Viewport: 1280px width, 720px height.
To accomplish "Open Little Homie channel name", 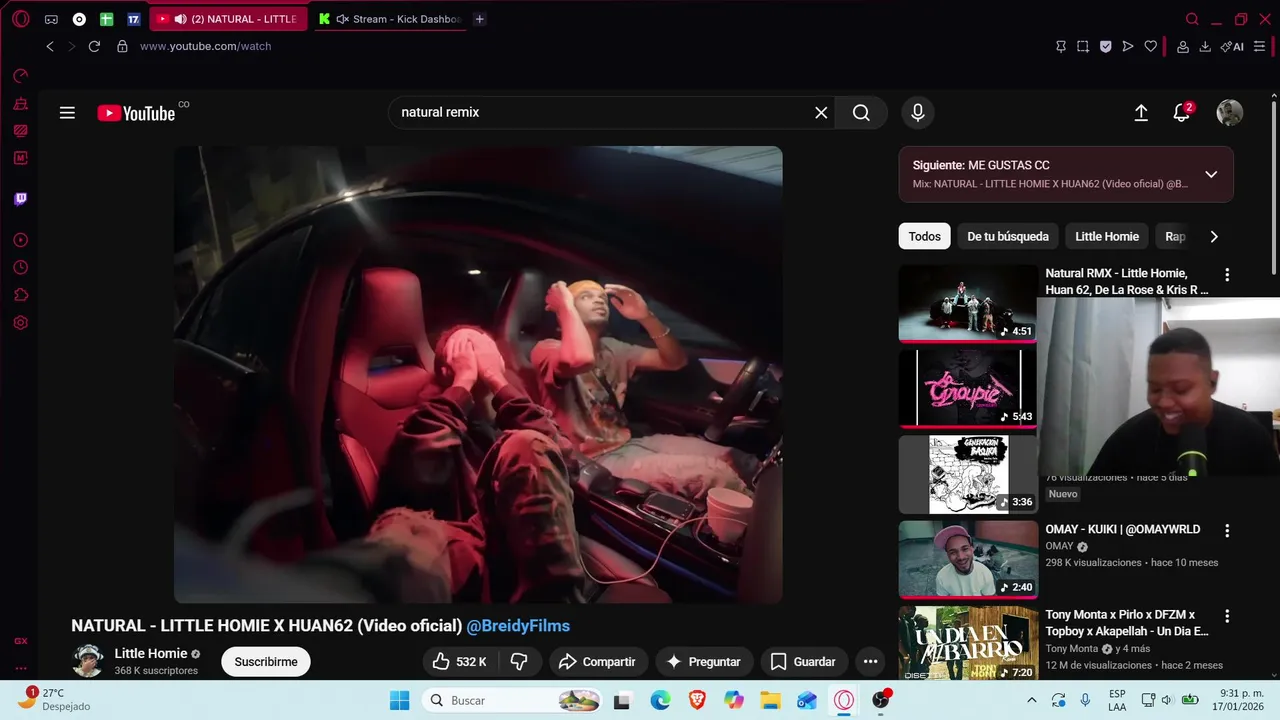I will (x=150, y=654).
